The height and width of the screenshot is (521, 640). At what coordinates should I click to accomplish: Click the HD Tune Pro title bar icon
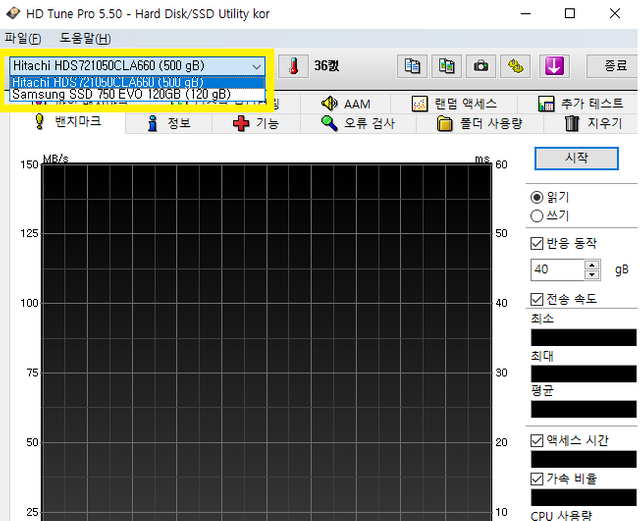click(13, 13)
